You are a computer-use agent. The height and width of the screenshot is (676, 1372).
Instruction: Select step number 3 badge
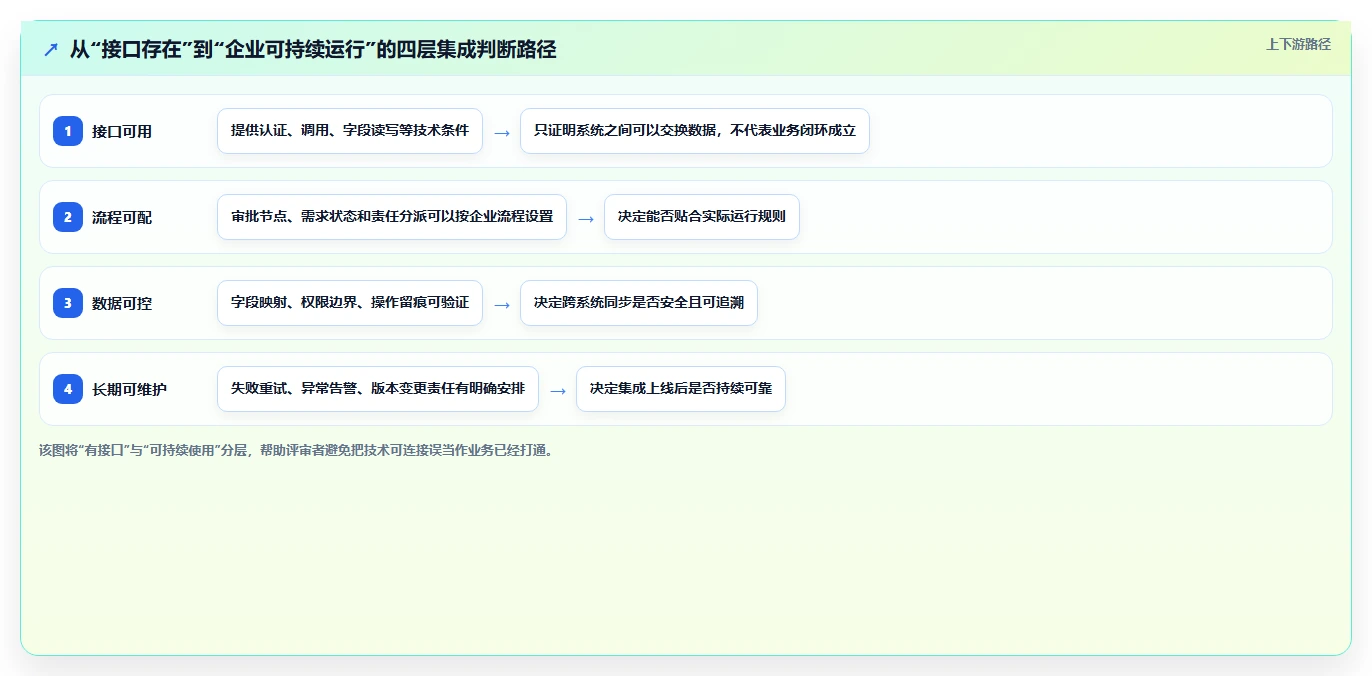68,303
